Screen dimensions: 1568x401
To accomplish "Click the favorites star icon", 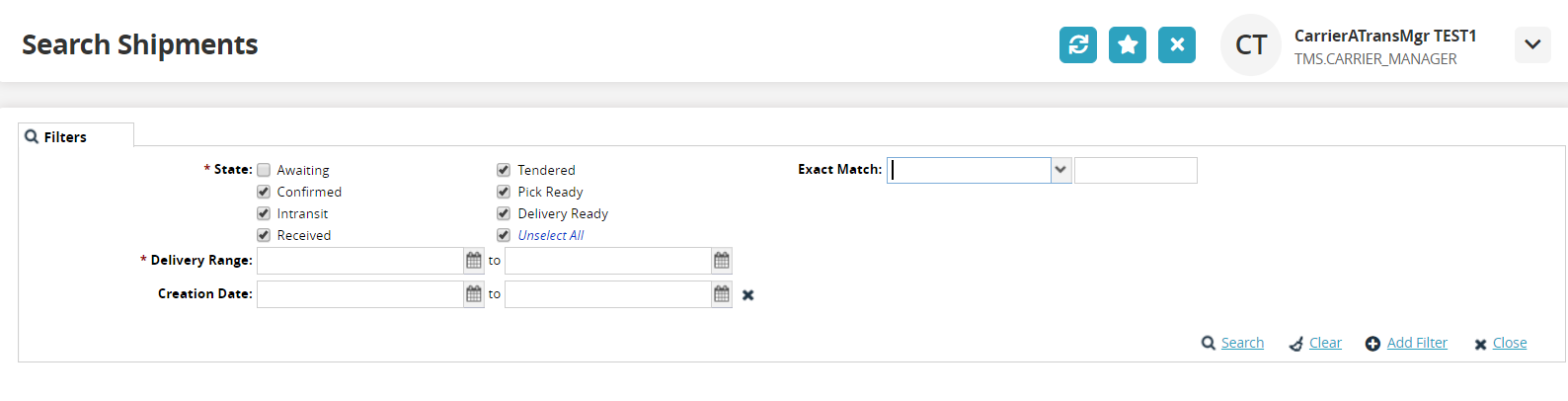I will [1128, 44].
